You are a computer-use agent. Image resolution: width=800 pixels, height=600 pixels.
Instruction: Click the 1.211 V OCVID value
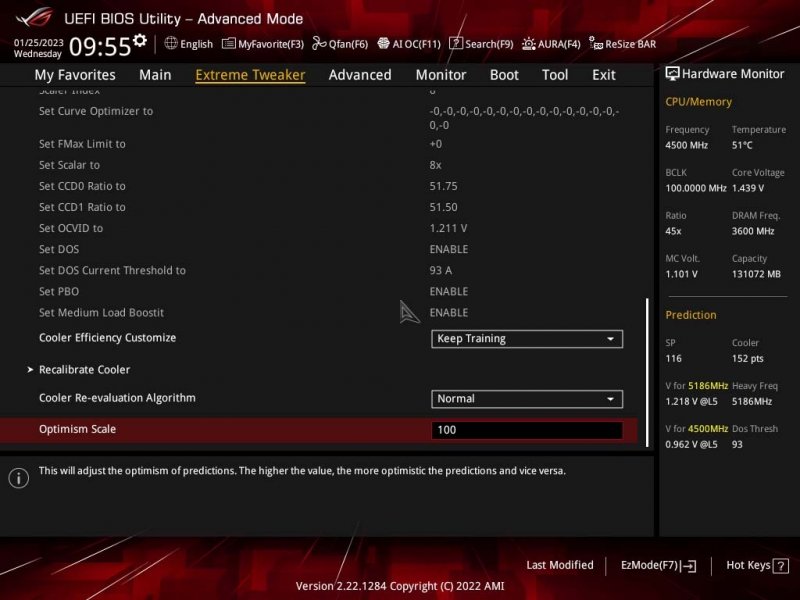pyautogui.click(x=448, y=229)
